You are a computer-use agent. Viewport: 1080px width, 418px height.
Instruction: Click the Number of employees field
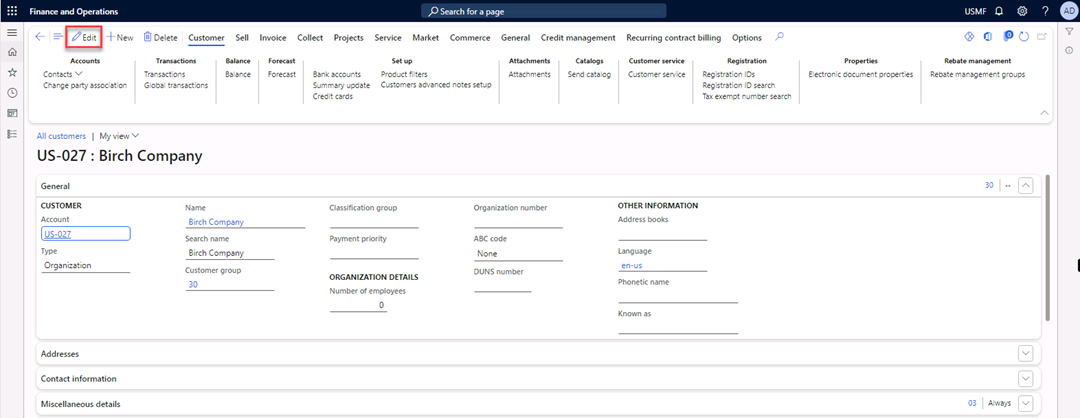(x=357, y=304)
